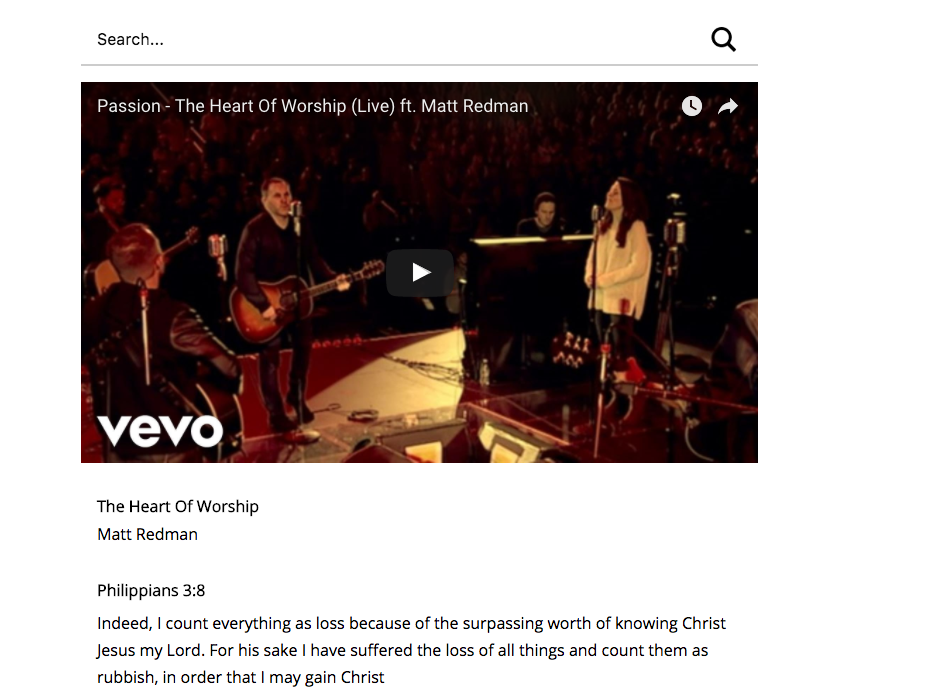Click the magnifying glass search icon

[723, 40]
